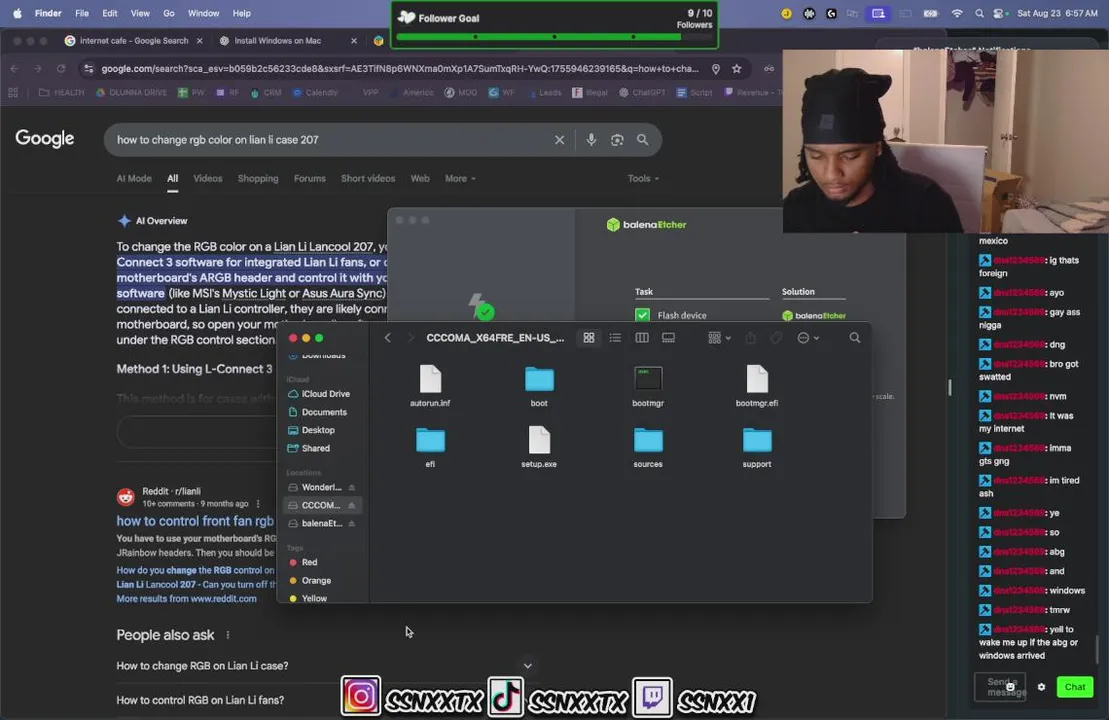The image size is (1109, 720).
Task: Click the green Chat send button
Action: (1074, 687)
